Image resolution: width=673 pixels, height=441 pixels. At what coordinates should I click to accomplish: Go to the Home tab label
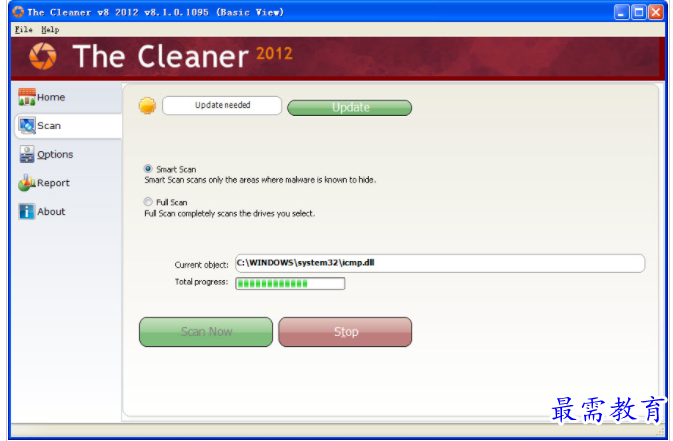[x=51, y=97]
